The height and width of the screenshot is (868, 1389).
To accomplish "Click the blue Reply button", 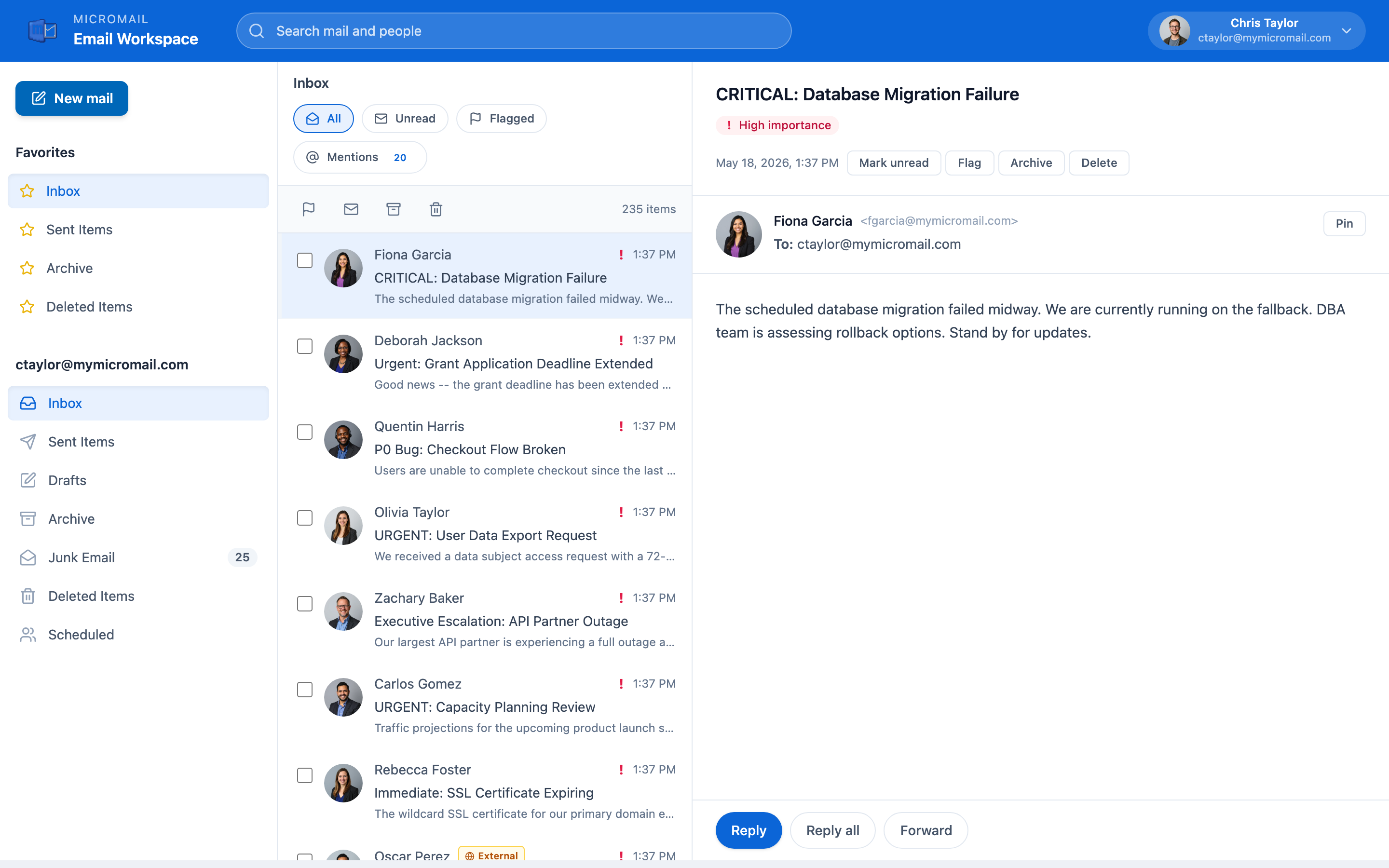I will pyautogui.click(x=749, y=830).
